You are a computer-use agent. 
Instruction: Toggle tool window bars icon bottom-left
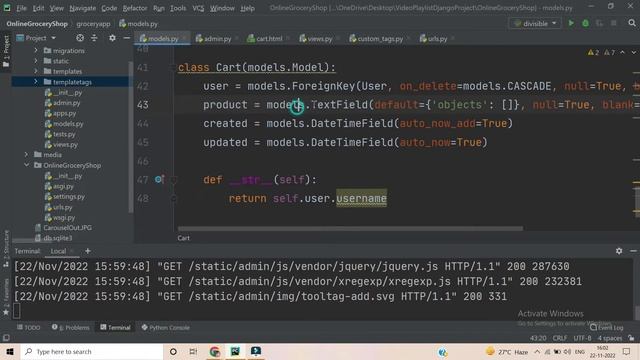6,338
